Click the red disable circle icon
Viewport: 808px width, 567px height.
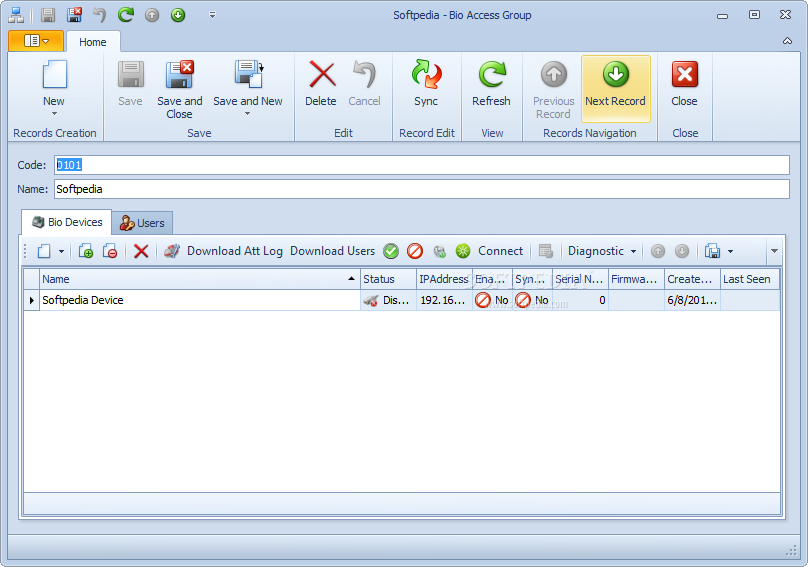point(415,251)
